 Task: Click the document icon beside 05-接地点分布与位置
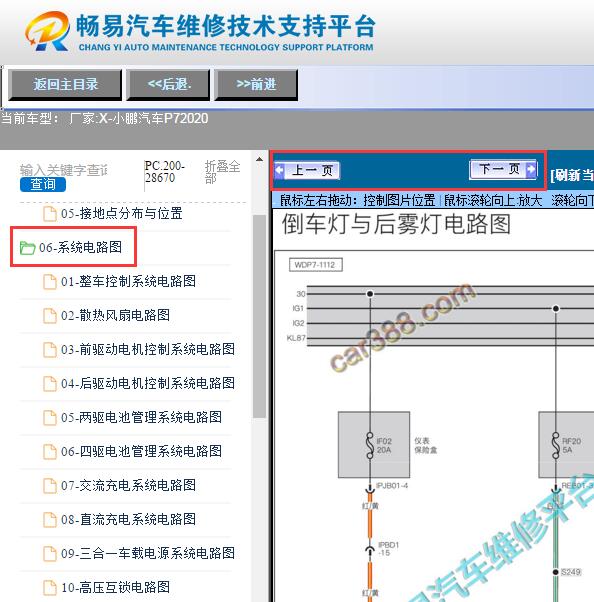pyautogui.click(x=50, y=214)
